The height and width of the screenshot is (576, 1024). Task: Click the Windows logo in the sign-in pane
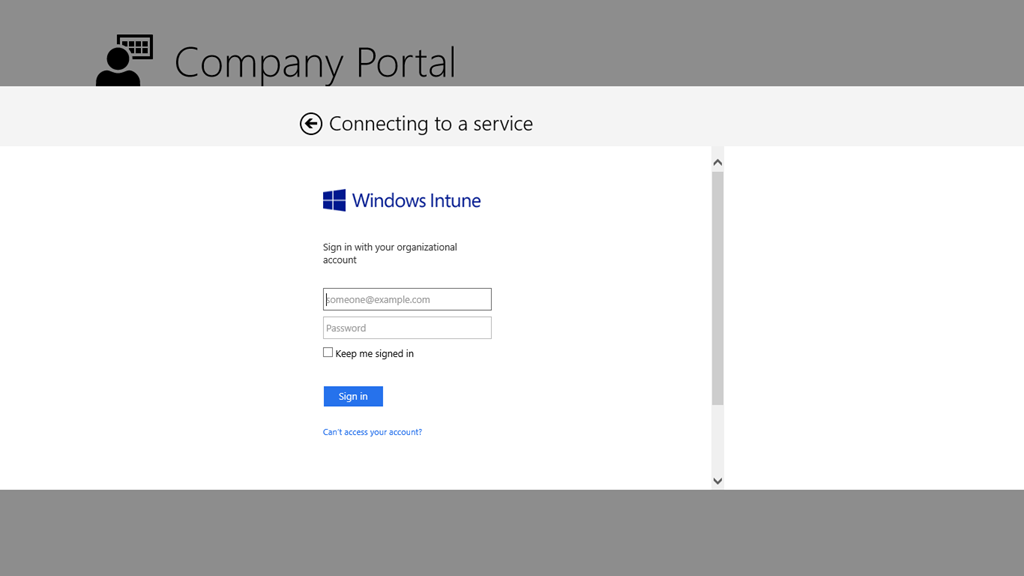pos(334,200)
